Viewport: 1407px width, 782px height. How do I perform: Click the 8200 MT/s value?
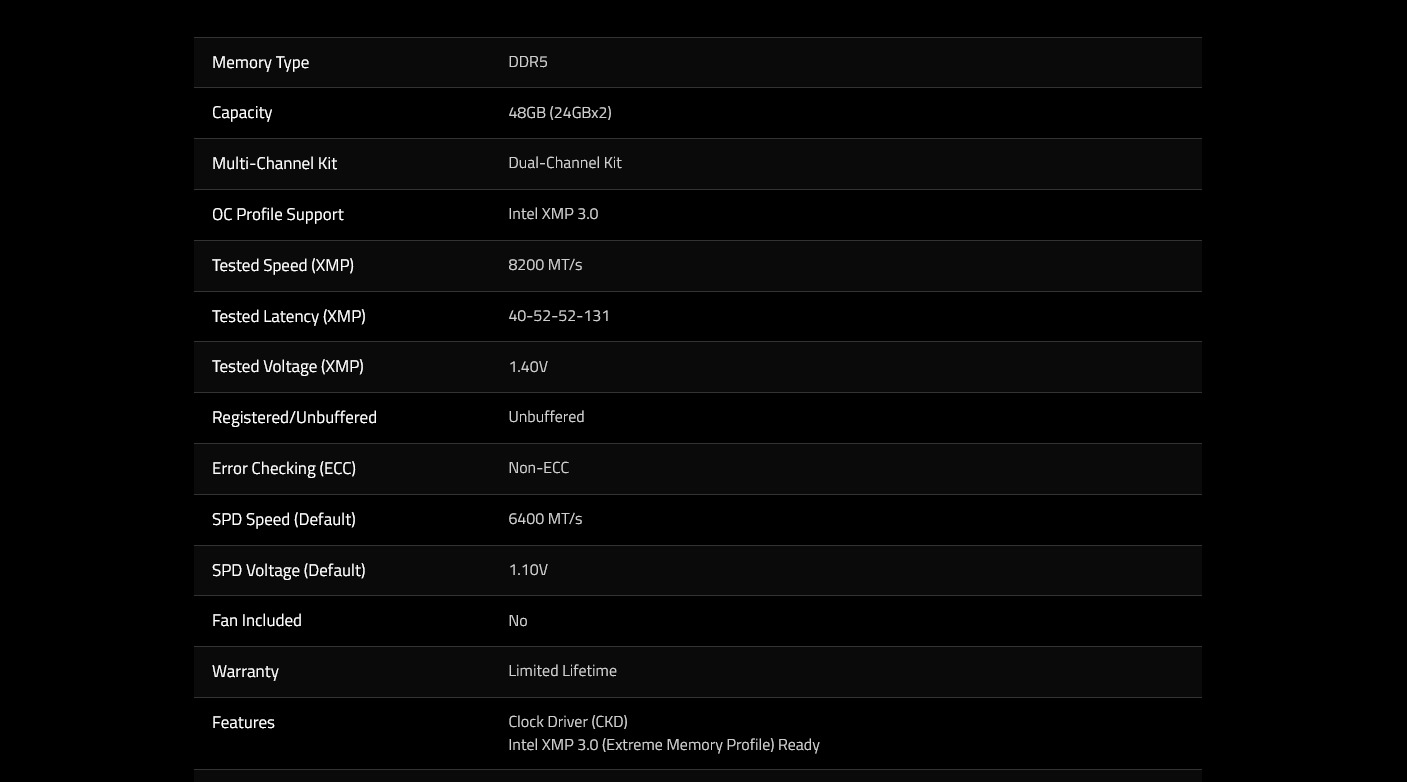point(545,265)
